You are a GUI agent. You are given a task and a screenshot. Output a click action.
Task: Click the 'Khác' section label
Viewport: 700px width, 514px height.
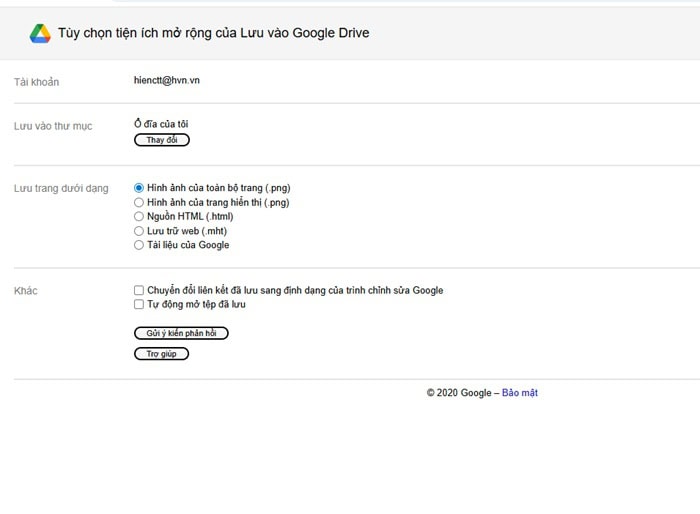[25, 291]
